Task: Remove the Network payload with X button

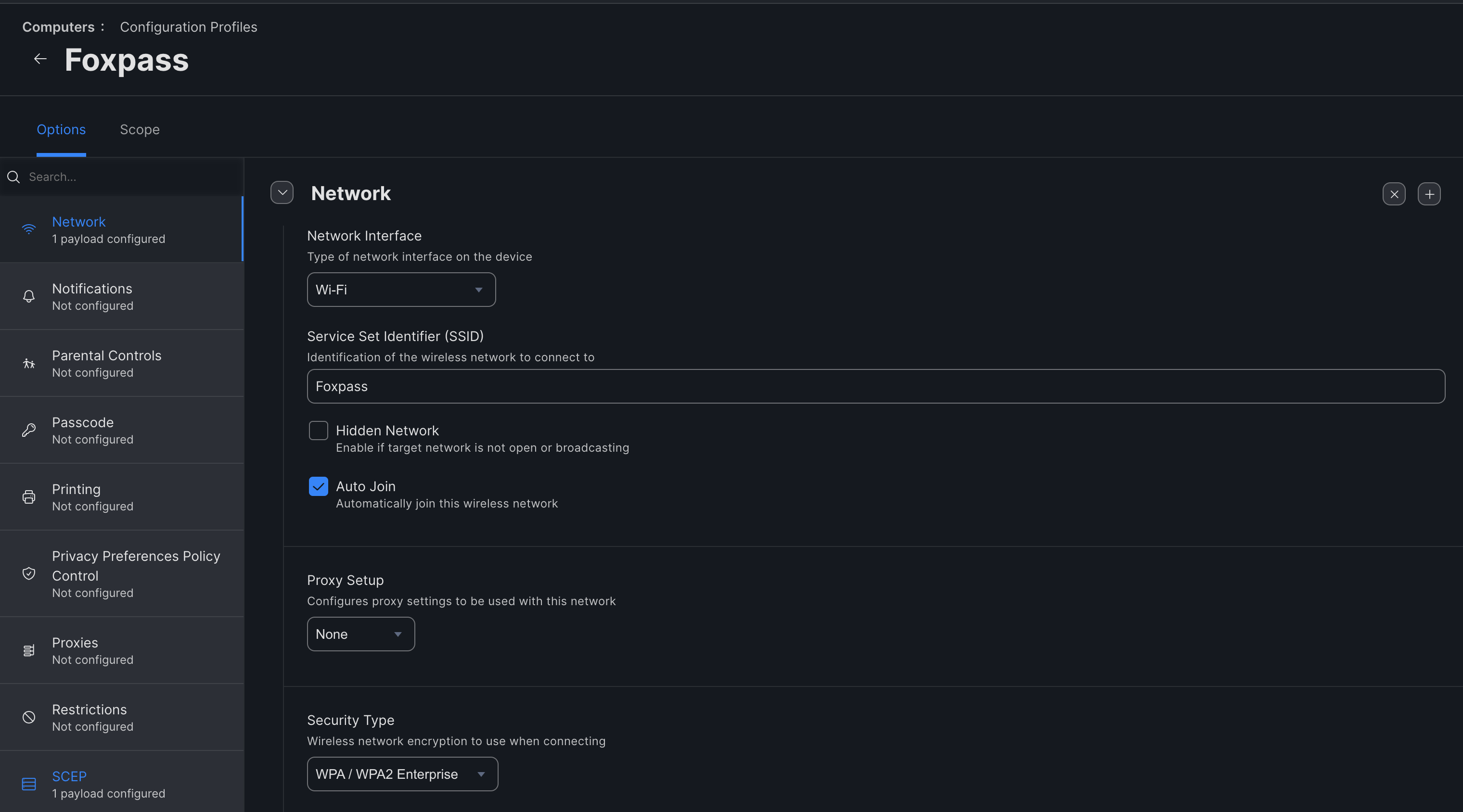Action: 1394,194
